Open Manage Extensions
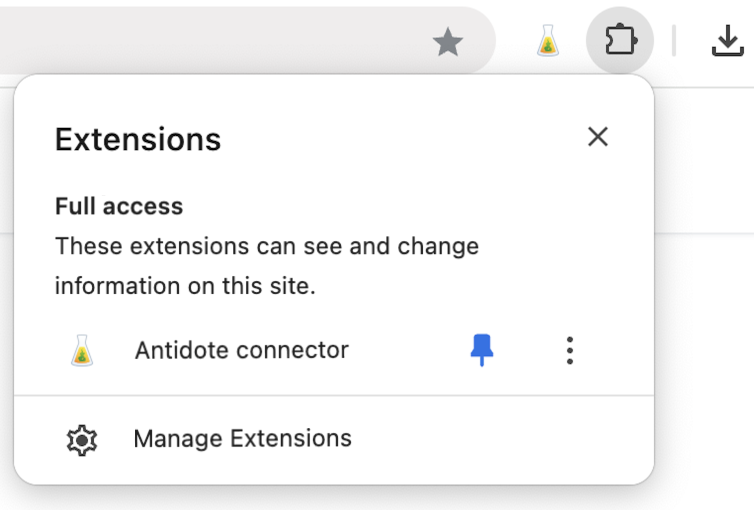The width and height of the screenshot is (754, 510). click(242, 439)
